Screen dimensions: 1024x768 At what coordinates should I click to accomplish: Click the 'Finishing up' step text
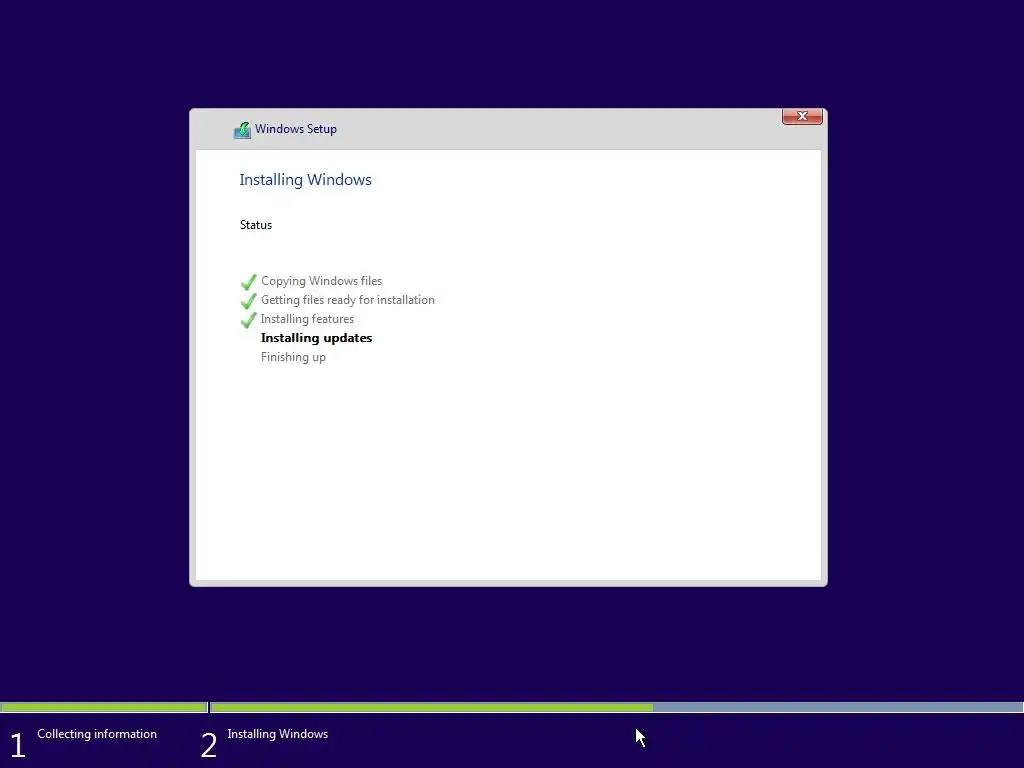click(x=293, y=357)
